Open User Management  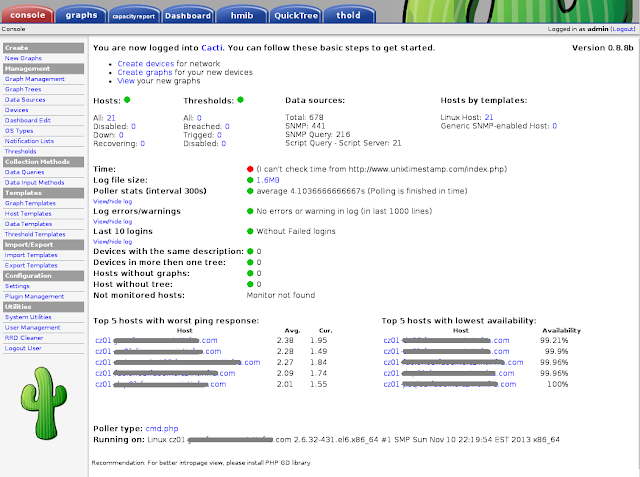[x=32, y=328]
